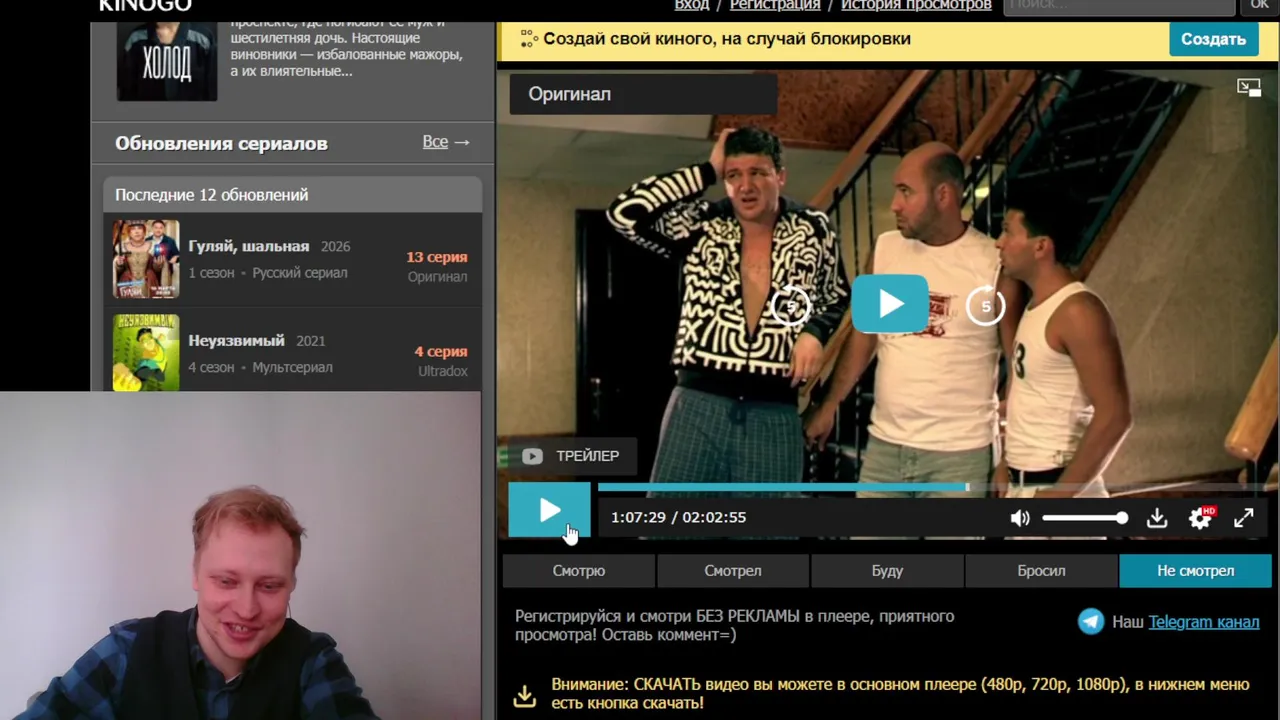Click the Создай свой киного banner text
Image resolution: width=1280 pixels, height=720 pixels.
pos(727,39)
